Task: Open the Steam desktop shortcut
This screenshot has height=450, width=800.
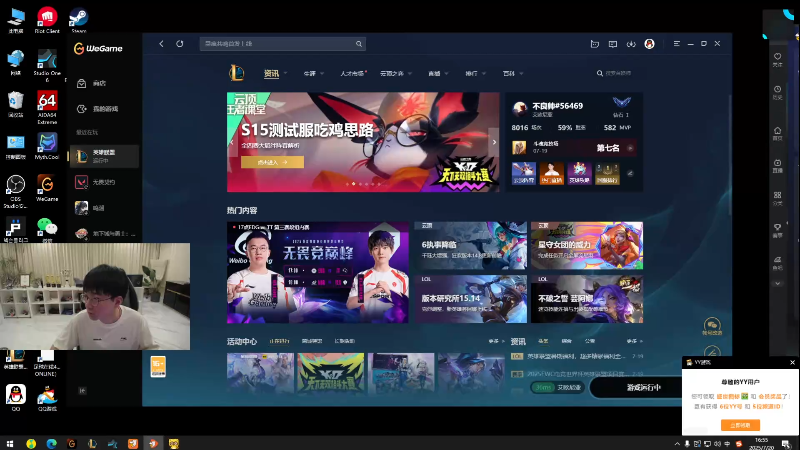Action: click(79, 20)
